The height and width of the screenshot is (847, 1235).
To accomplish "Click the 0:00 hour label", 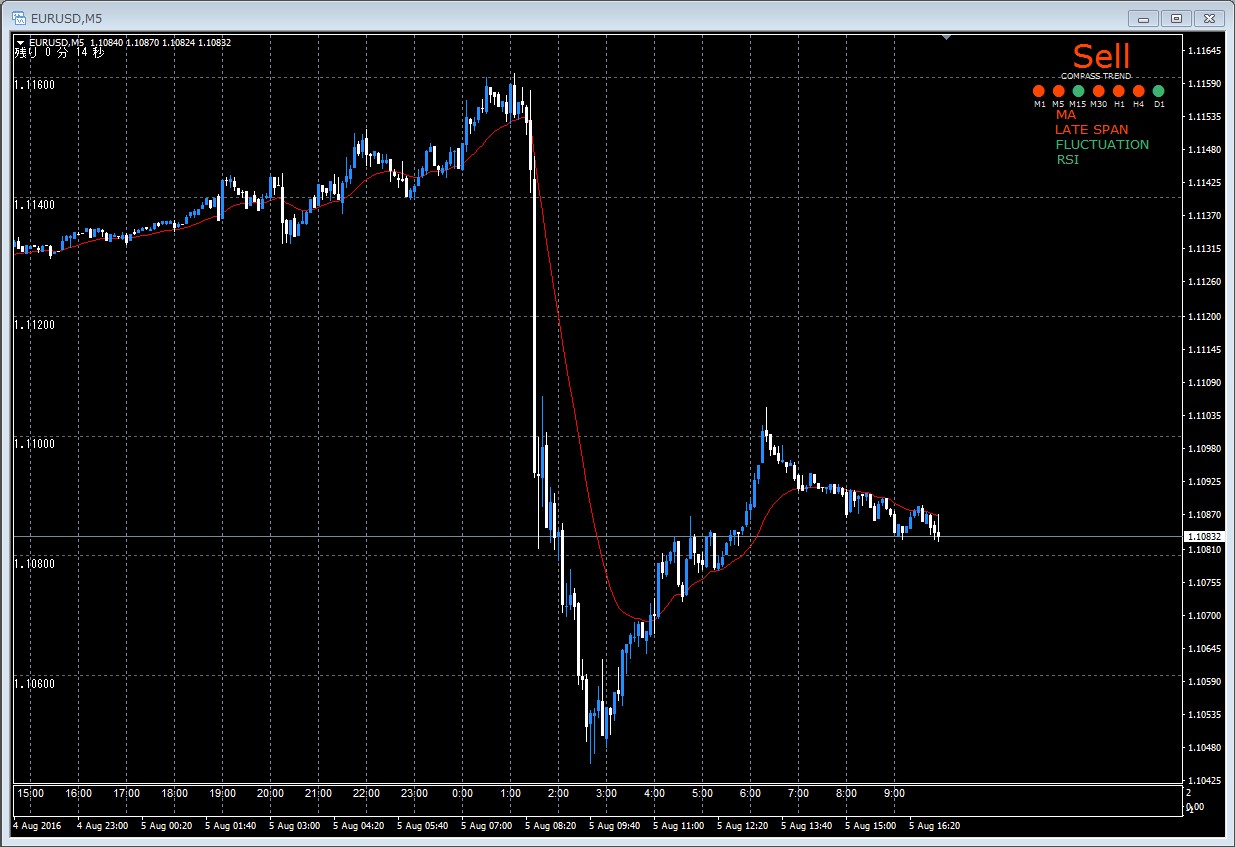I will click(462, 793).
